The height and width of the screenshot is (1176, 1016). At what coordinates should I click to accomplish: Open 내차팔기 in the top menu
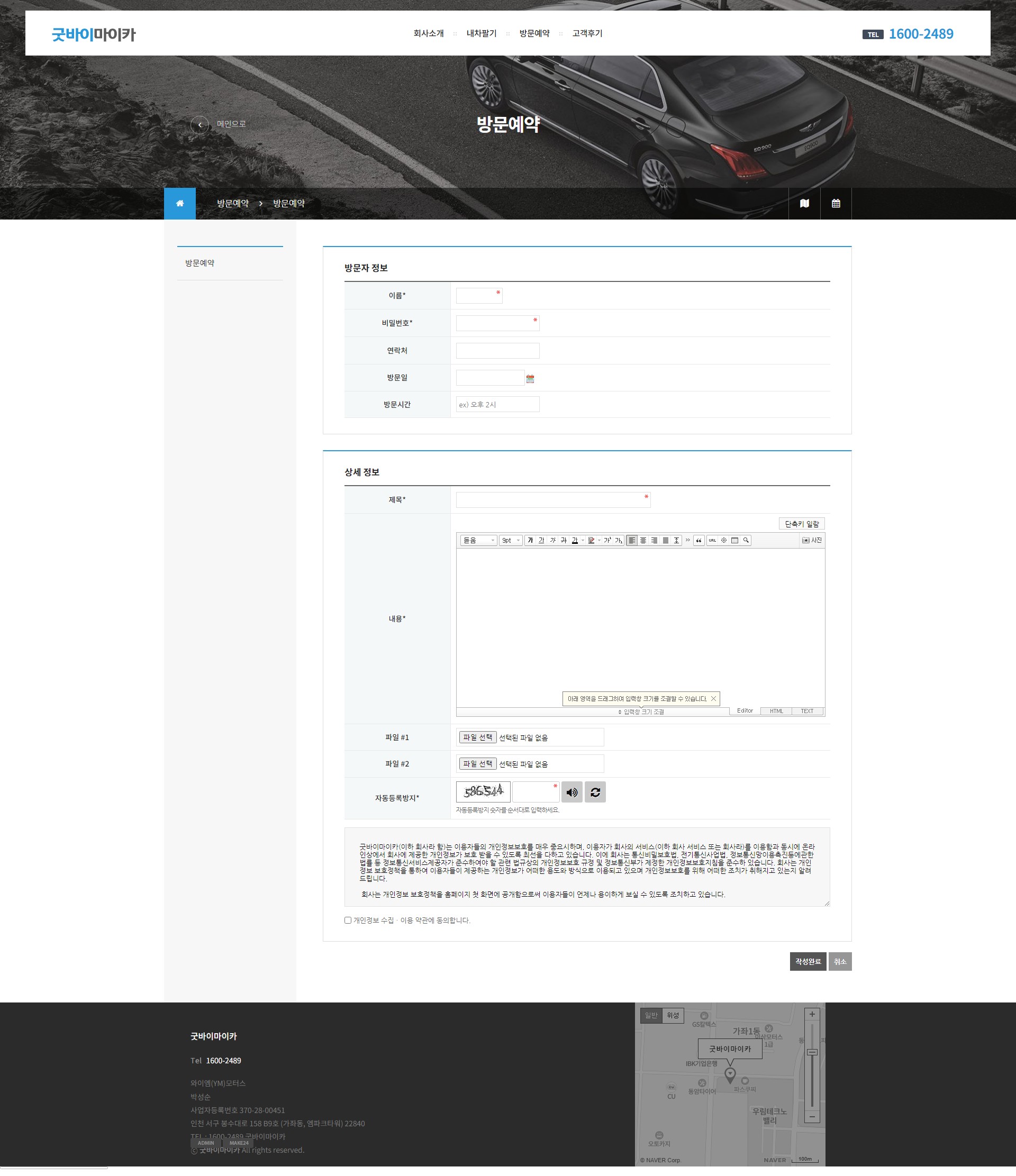tap(482, 33)
